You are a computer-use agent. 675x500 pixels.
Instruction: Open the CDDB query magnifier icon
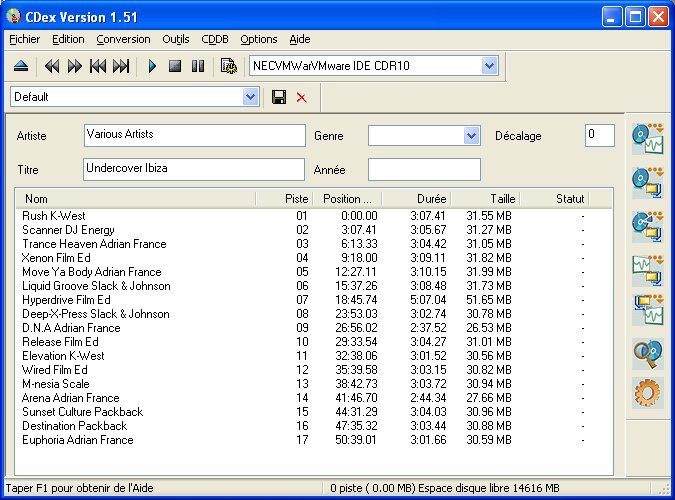coord(648,354)
